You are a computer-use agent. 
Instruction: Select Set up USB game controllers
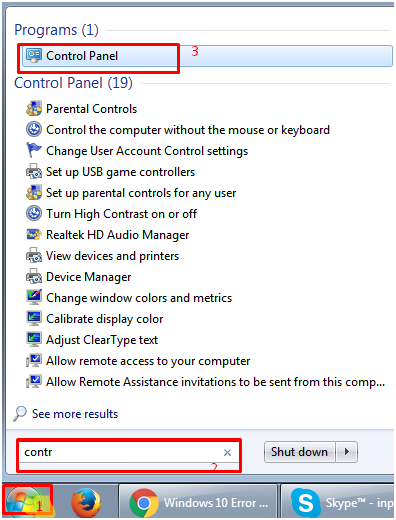pyautogui.click(x=120, y=172)
